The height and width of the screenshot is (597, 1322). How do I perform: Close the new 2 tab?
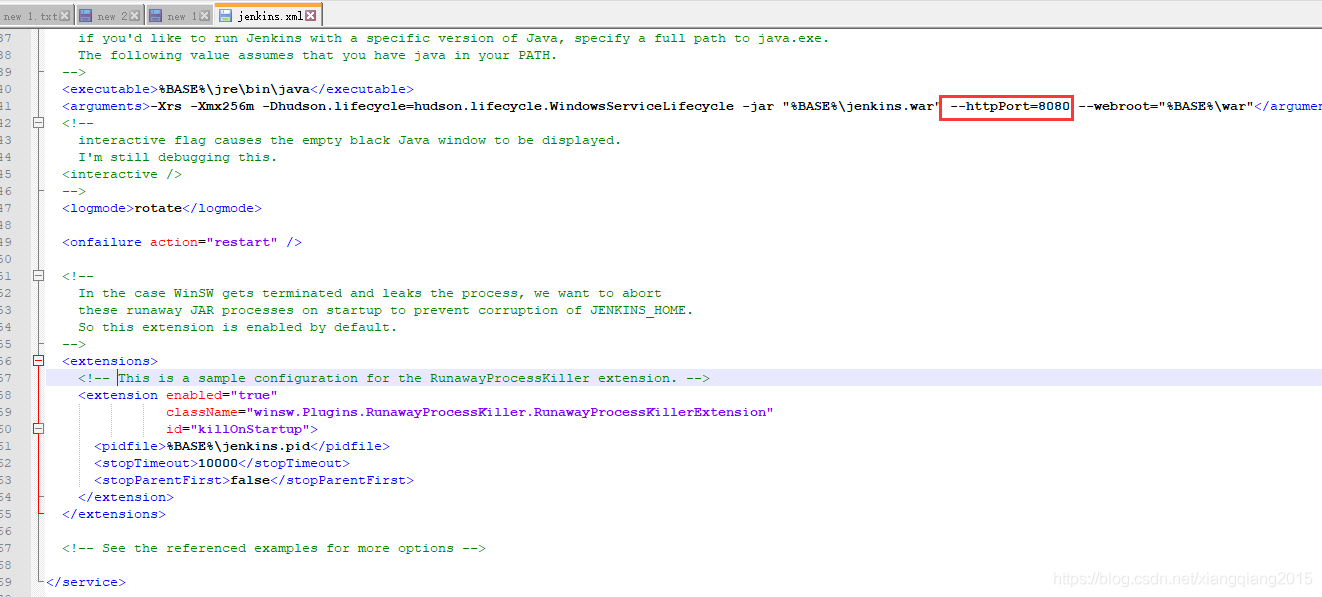pyautogui.click(x=135, y=16)
